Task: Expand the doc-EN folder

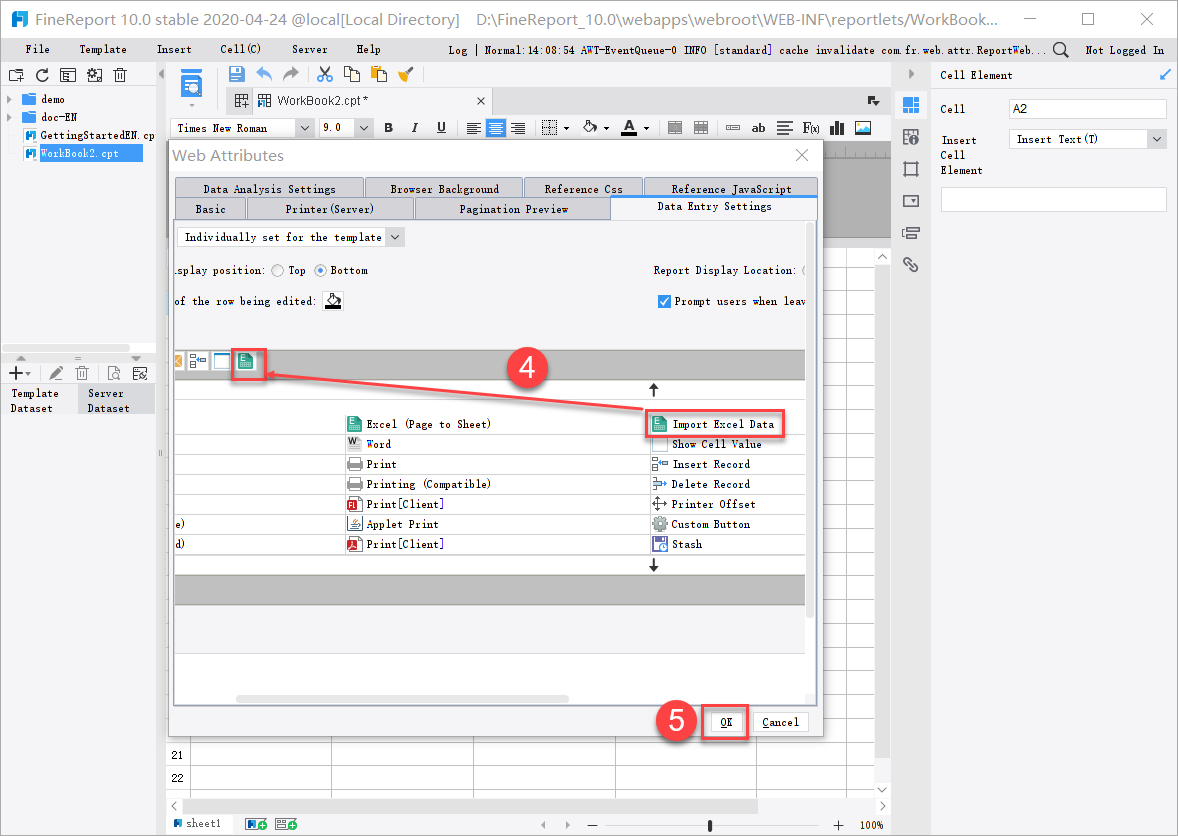Action: [9, 117]
